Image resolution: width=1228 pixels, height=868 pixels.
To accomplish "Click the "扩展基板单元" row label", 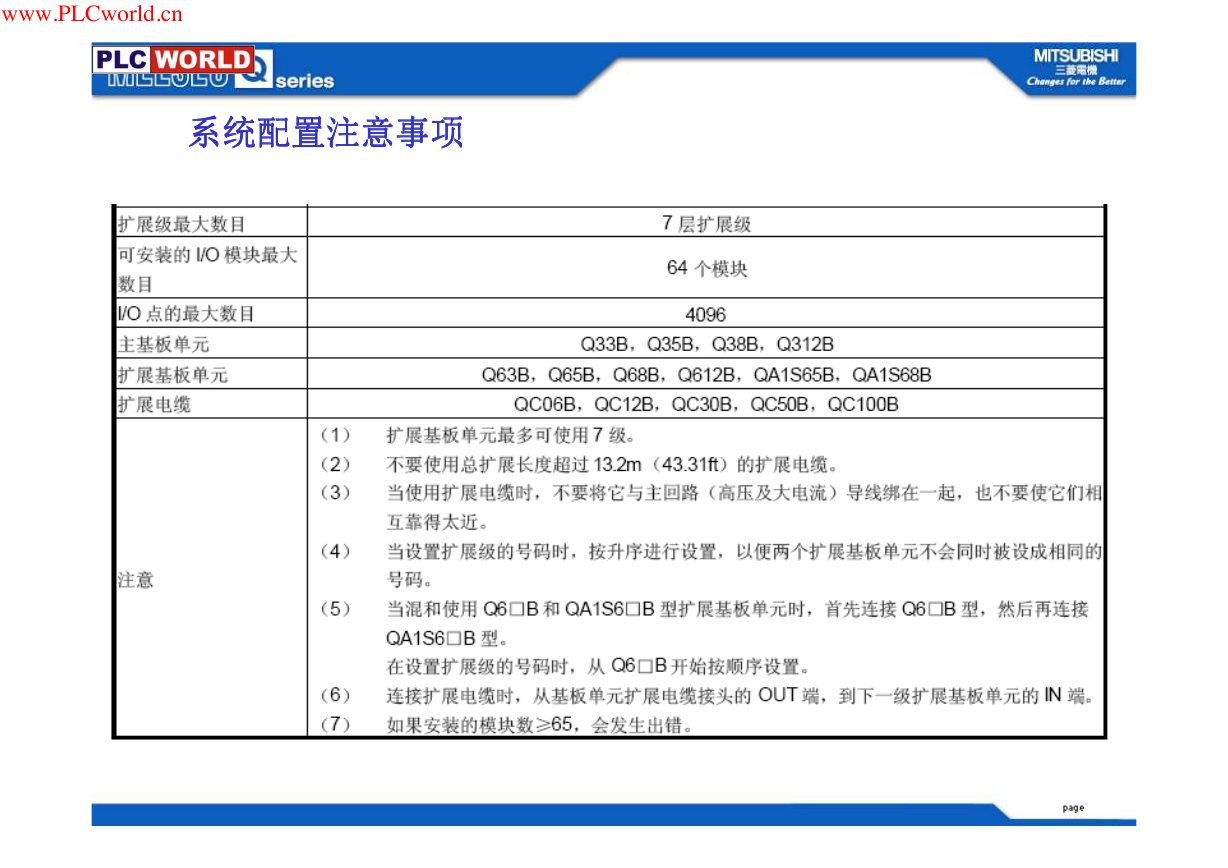I will 172,375.
